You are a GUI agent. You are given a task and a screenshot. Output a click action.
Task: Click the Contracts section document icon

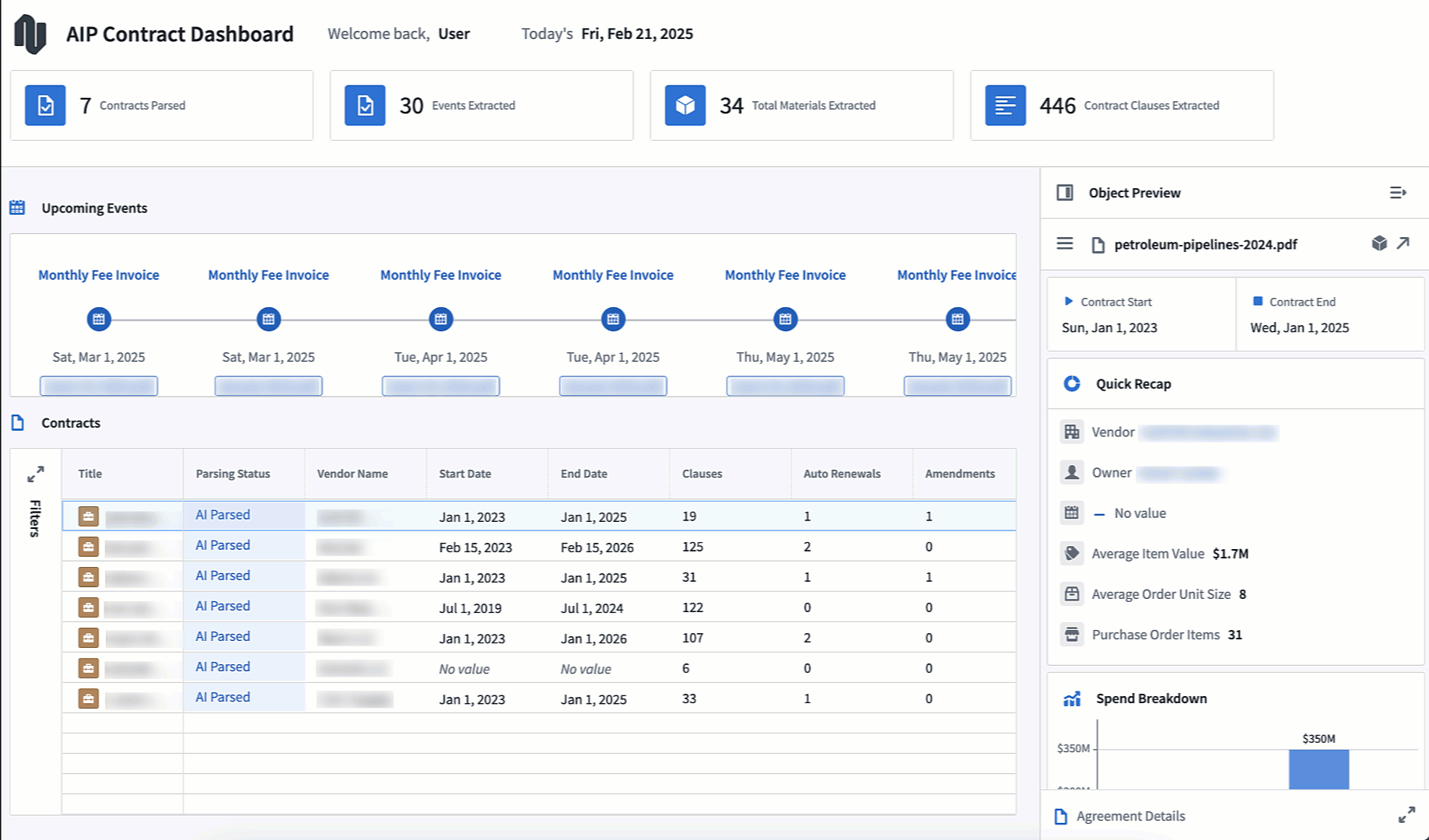coord(18,422)
